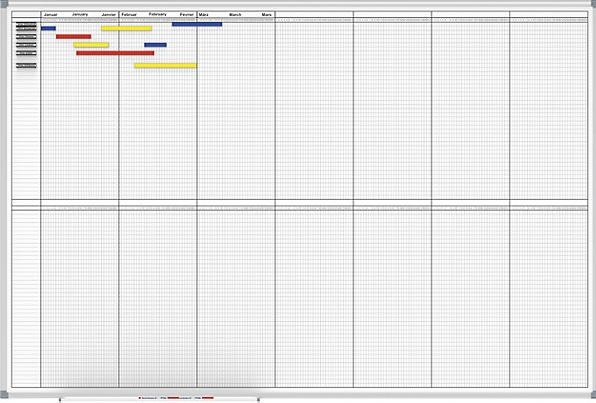
Task: Click the label strip beside the long red bar
Action: (26, 53)
